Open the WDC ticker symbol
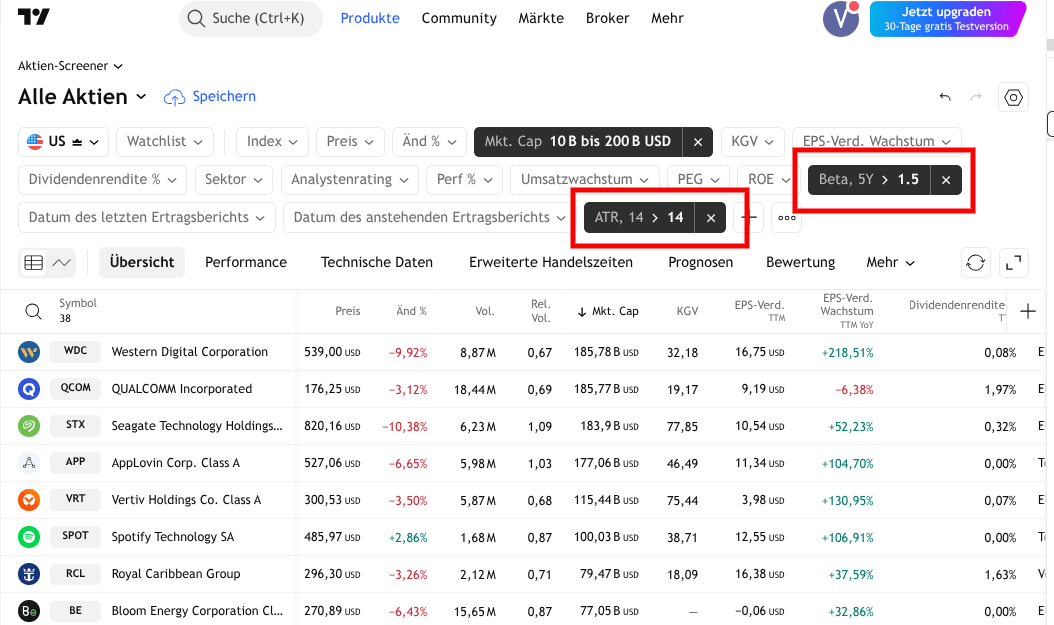The image size is (1054, 625). (75, 351)
